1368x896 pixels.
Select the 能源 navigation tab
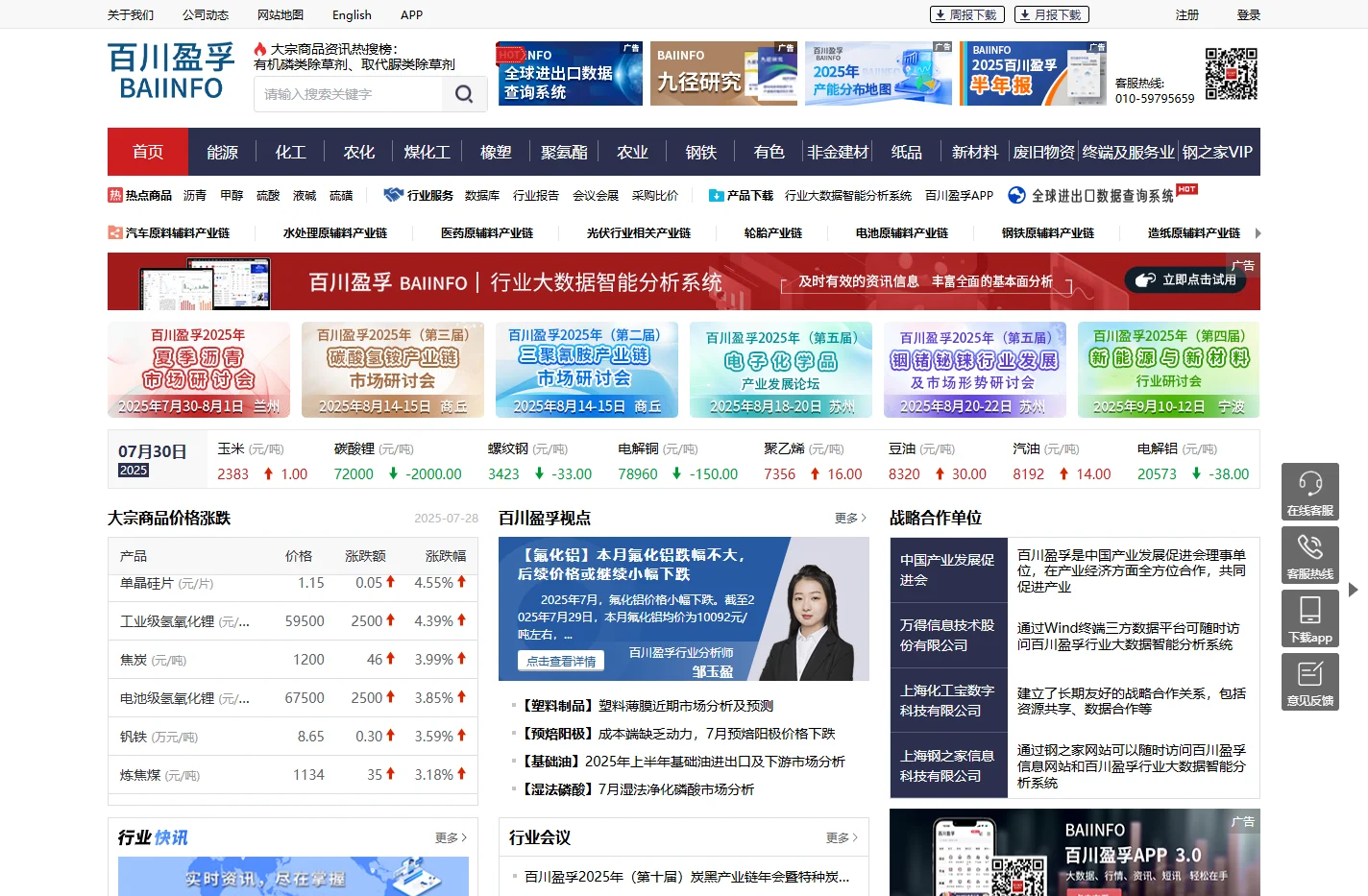[222, 152]
